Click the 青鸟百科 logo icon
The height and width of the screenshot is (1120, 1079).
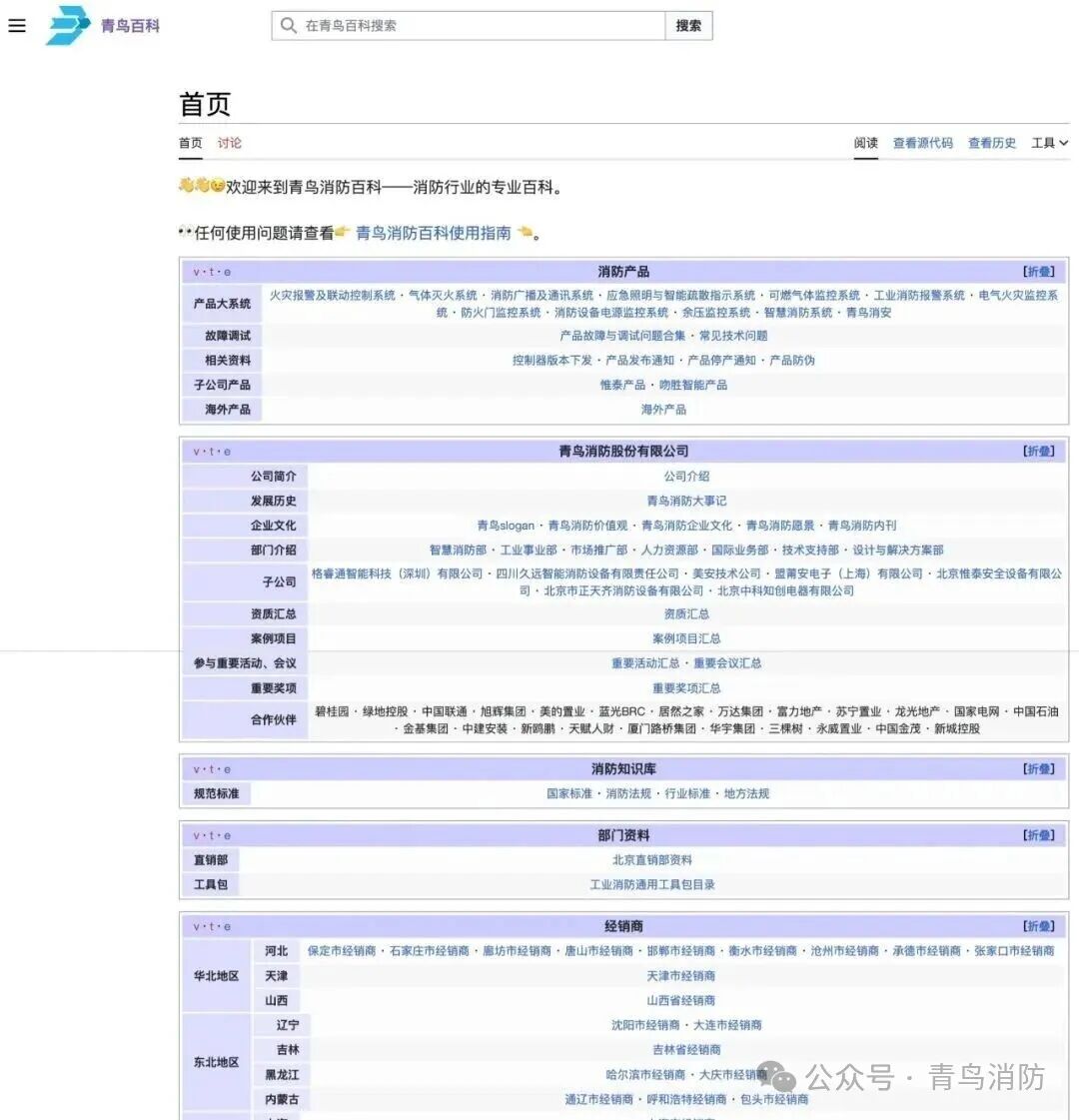pos(68,25)
